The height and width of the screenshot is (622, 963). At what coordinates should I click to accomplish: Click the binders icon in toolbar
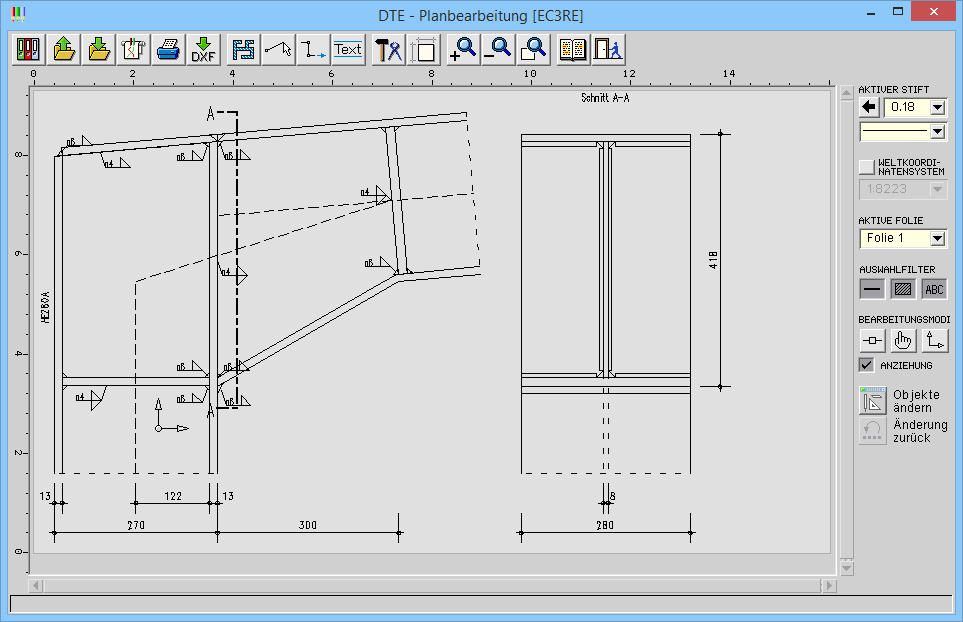tap(29, 50)
